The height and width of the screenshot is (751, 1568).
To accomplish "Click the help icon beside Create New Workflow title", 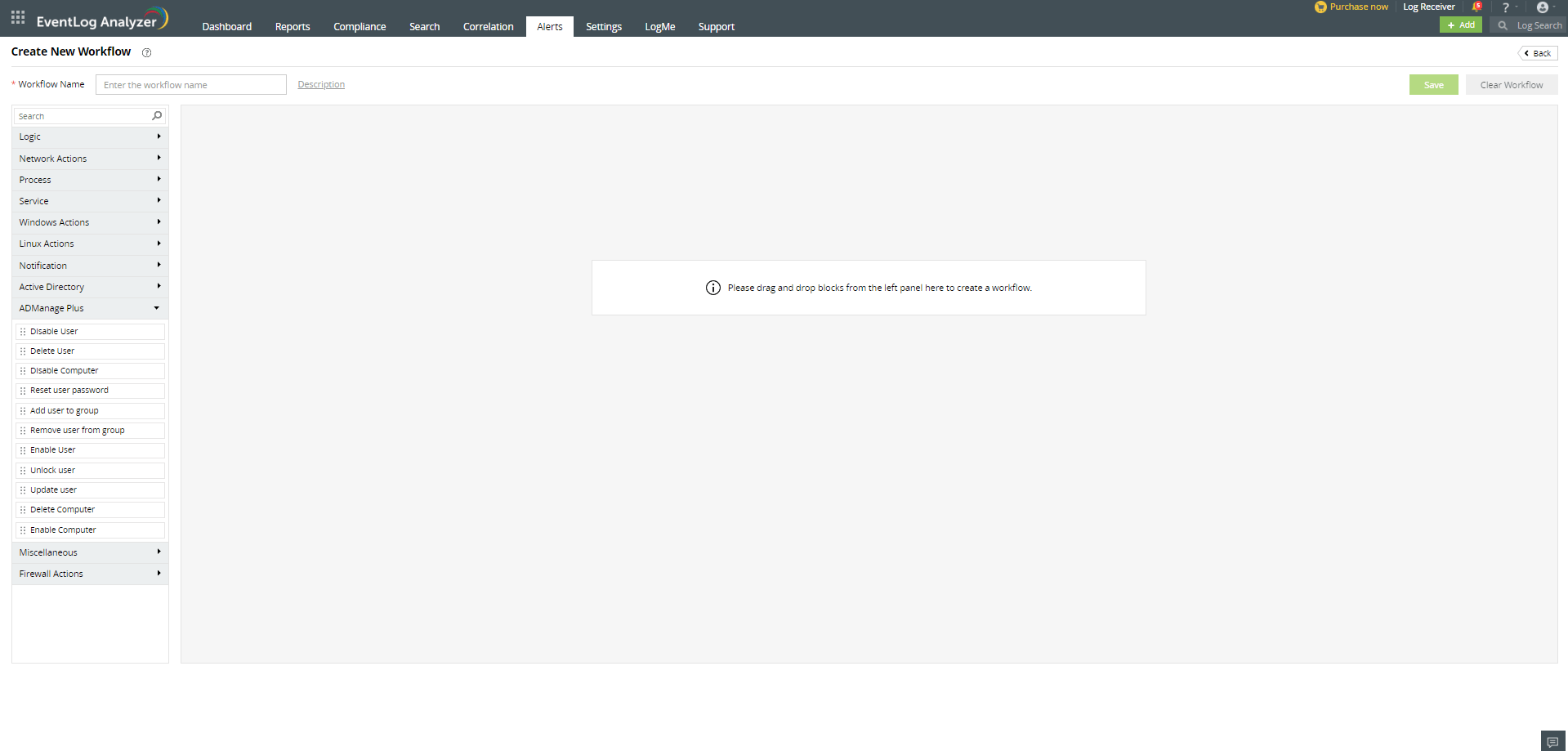I will (x=147, y=52).
